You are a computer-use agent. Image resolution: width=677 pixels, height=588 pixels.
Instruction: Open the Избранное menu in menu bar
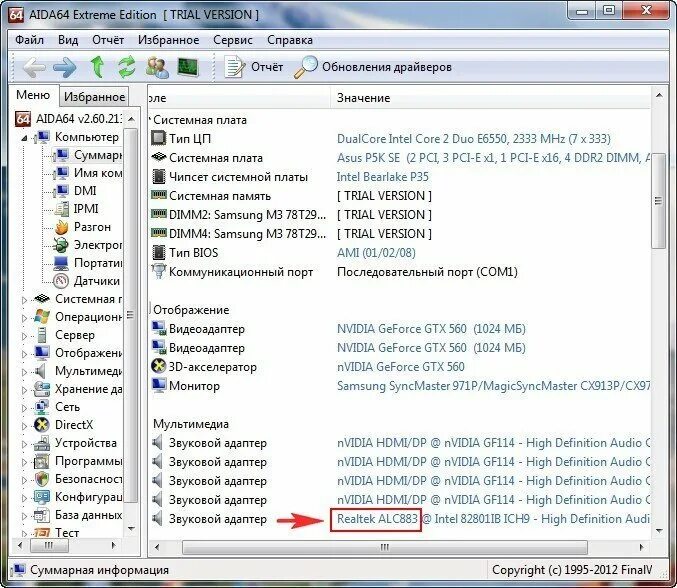168,40
